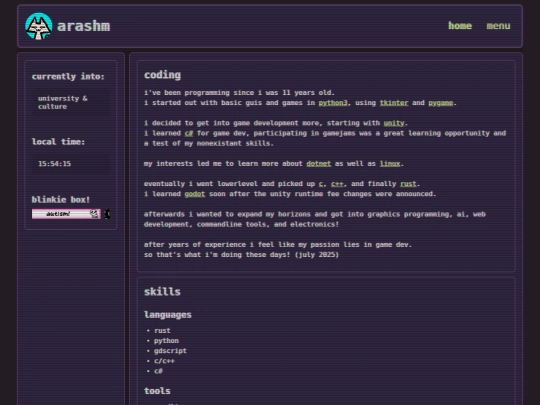Image resolution: width=540 pixels, height=405 pixels.
Task: Click the 'local time:' heading
Action: pyautogui.click(x=58, y=142)
